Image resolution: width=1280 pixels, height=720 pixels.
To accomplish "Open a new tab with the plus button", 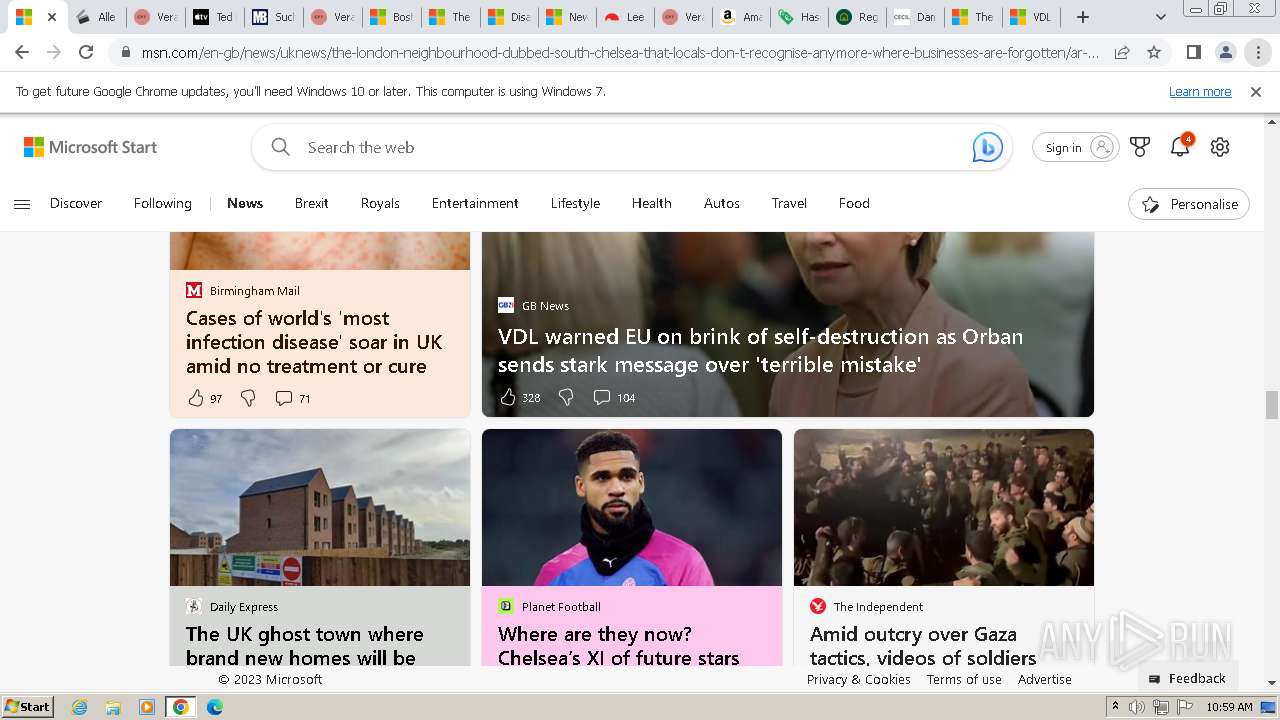I will (x=1083, y=17).
